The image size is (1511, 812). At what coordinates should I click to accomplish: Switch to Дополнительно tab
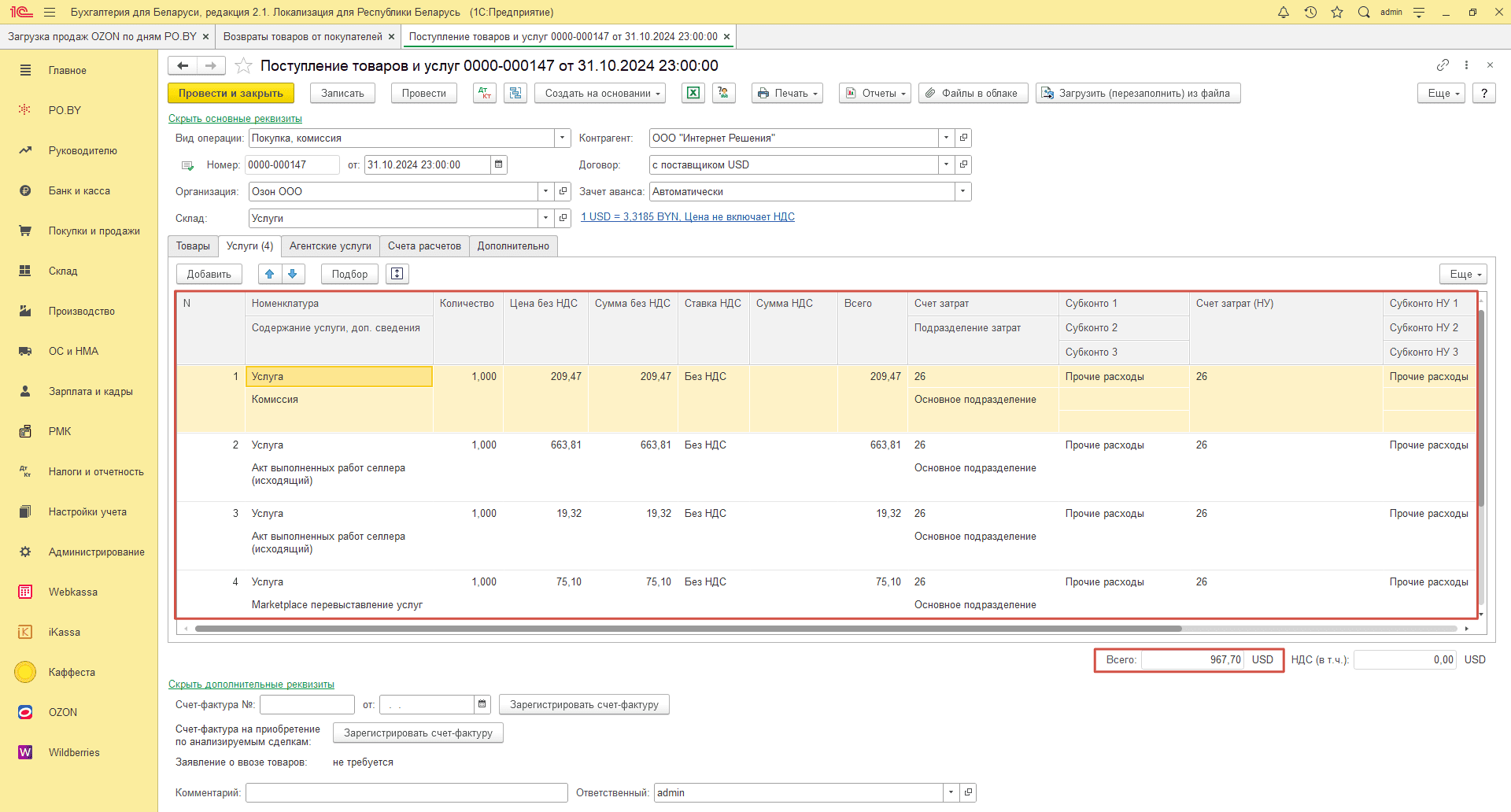[513, 245]
